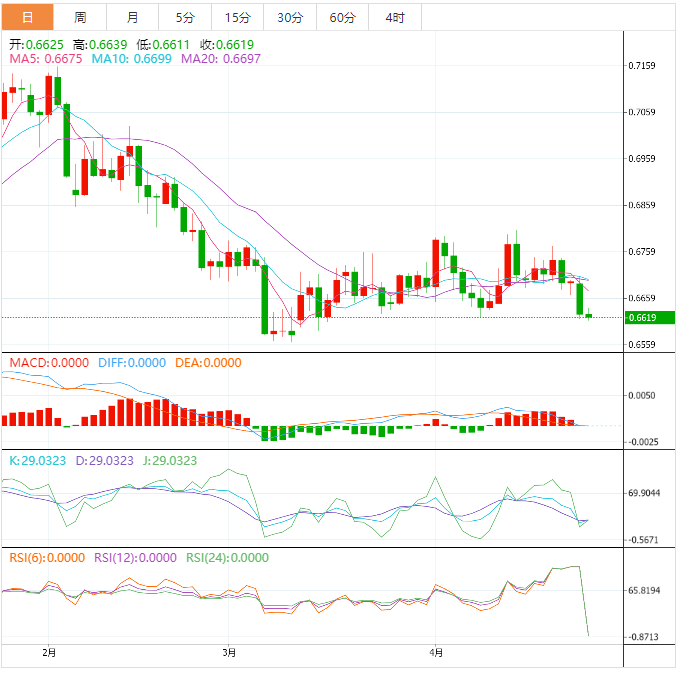
Task: Select the DIFF value label
Action: coord(132,363)
